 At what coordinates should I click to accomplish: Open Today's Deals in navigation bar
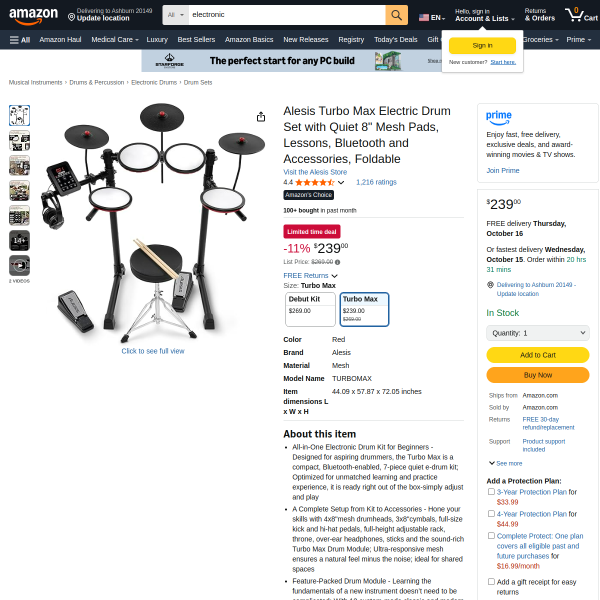(395, 40)
